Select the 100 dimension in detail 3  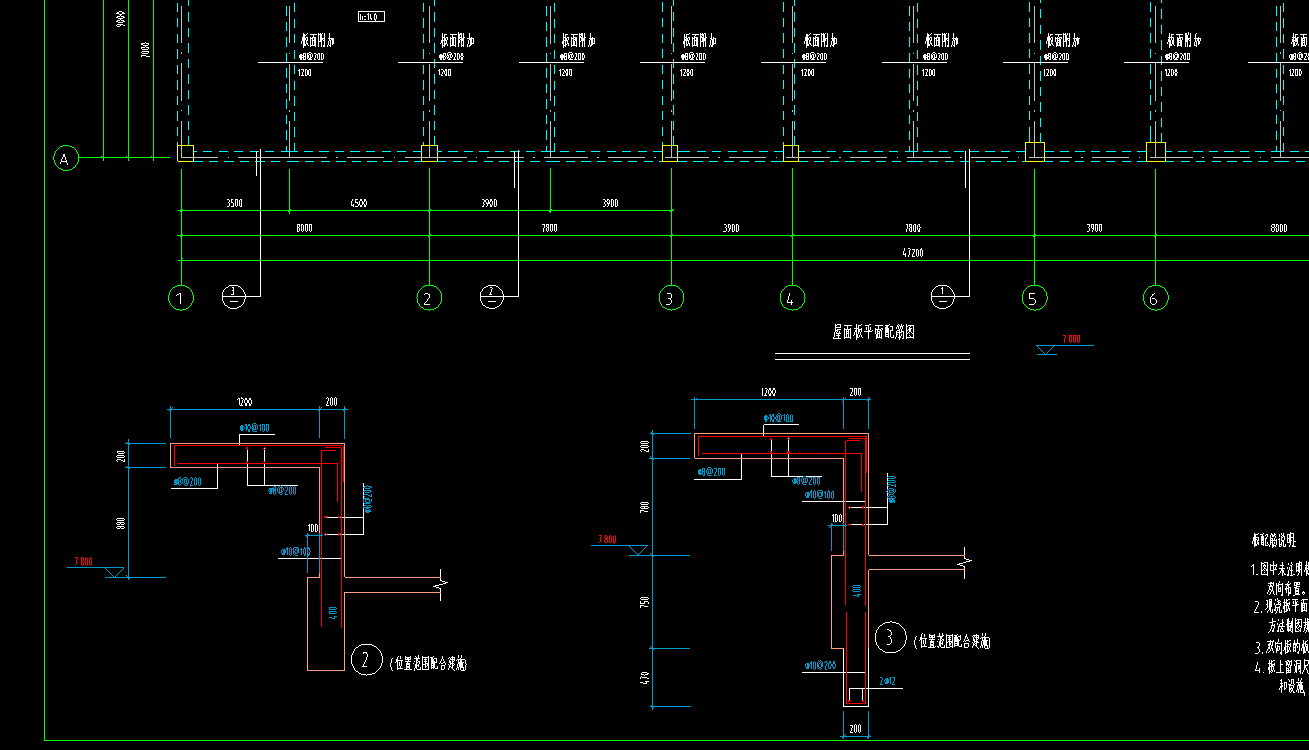837,519
